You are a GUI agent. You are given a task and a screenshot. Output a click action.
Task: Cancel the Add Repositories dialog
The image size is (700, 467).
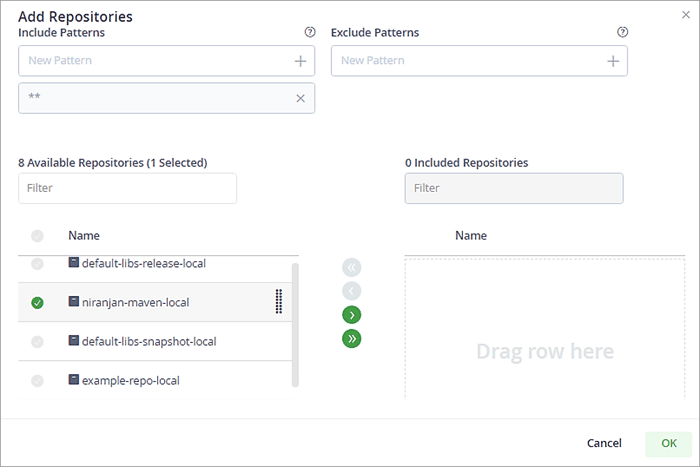tap(604, 443)
